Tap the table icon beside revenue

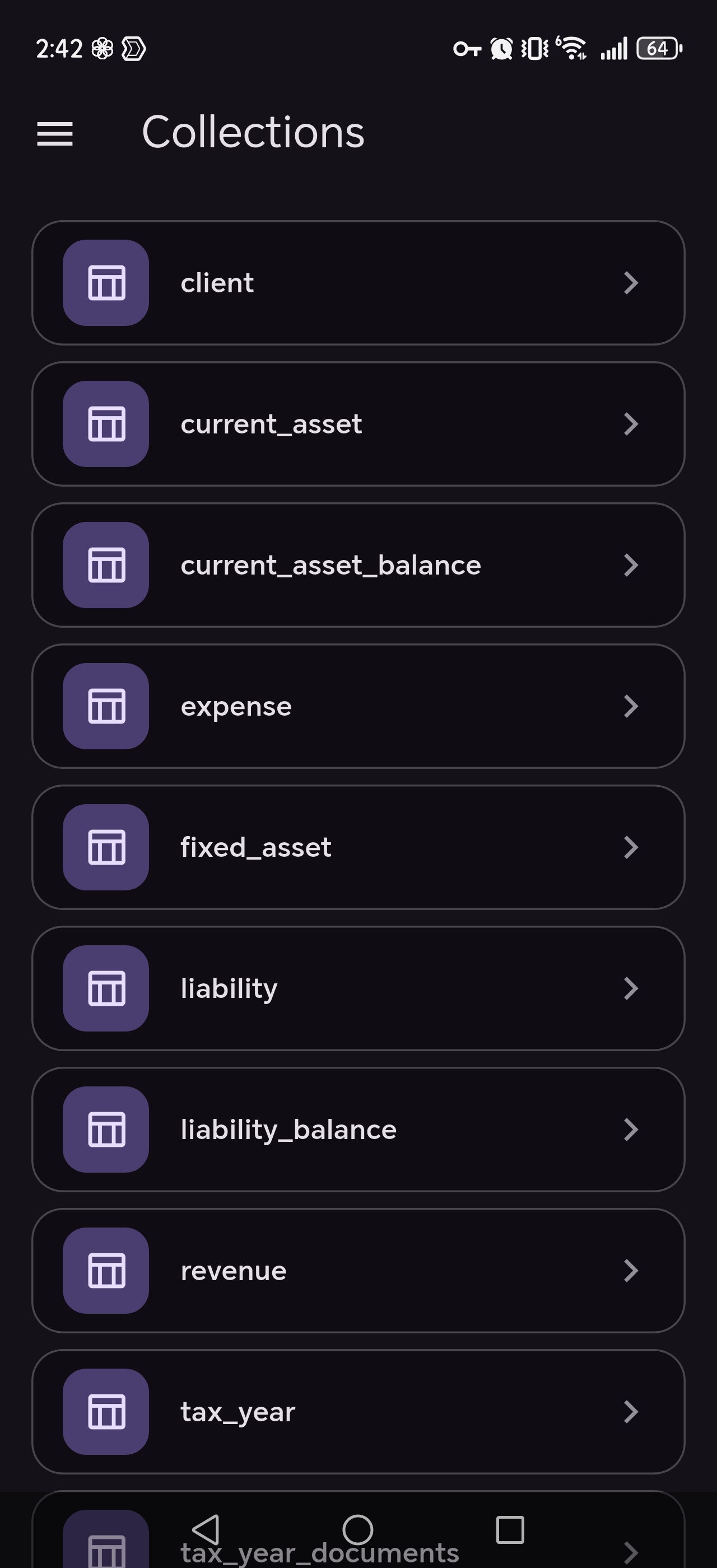click(x=106, y=1270)
